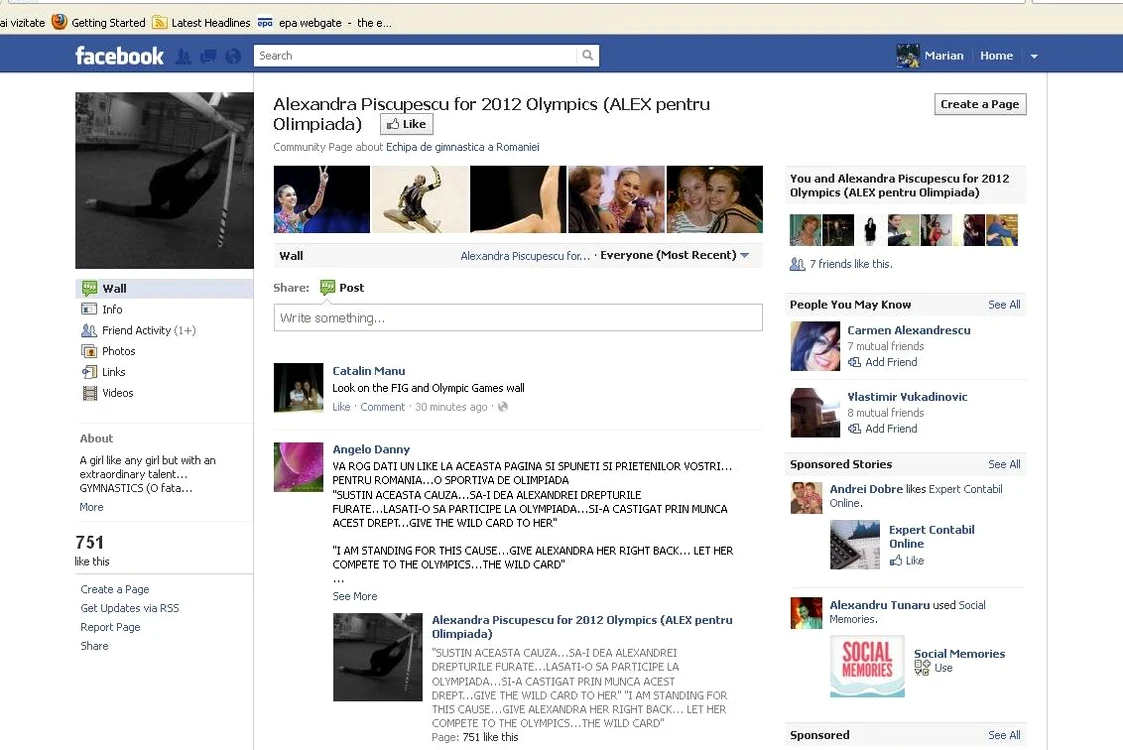Click the 7 friends like this icon
The width and height of the screenshot is (1123, 750).
tap(797, 264)
